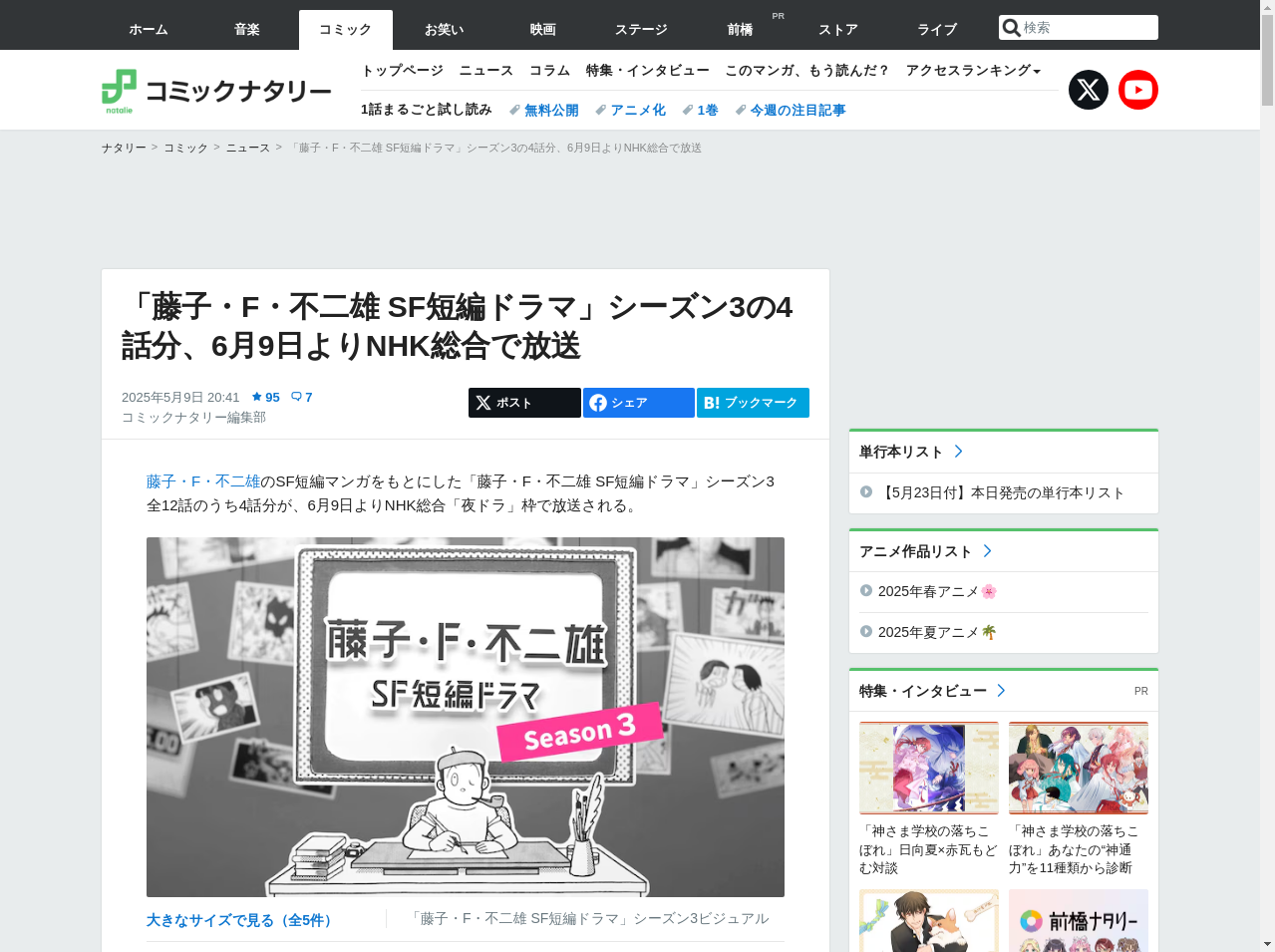Viewport: 1275px width, 952px height.
Task: Click the Season 3 drama visual image
Action: tap(466, 717)
